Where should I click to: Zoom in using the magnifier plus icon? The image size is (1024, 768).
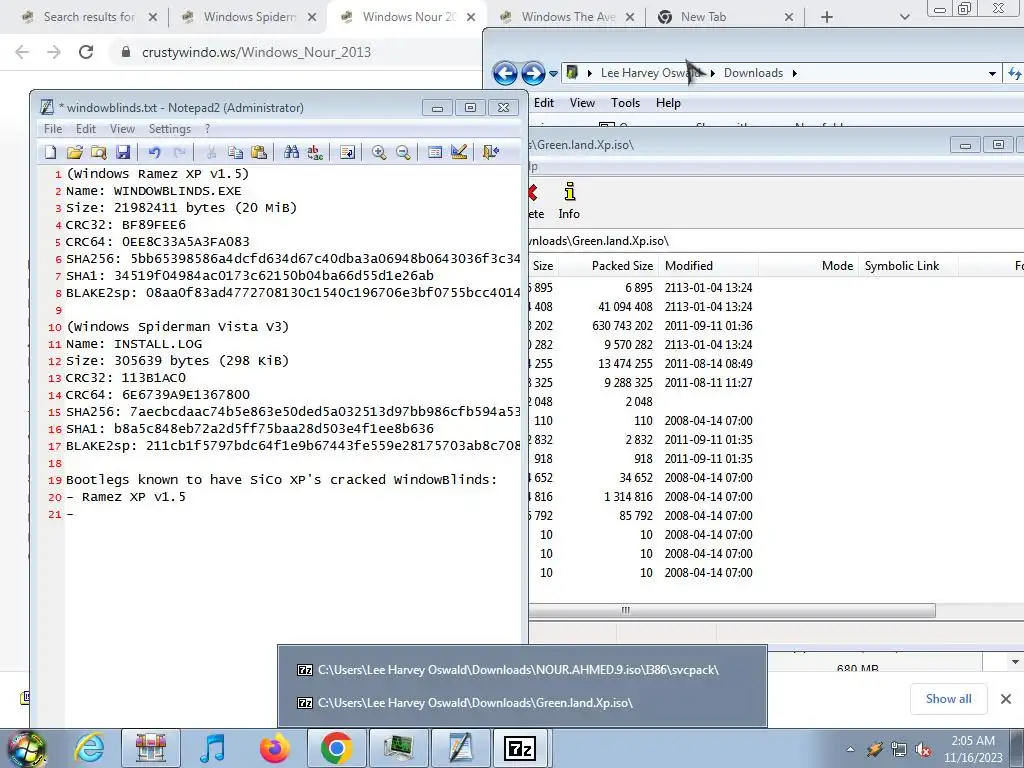pyautogui.click(x=379, y=152)
